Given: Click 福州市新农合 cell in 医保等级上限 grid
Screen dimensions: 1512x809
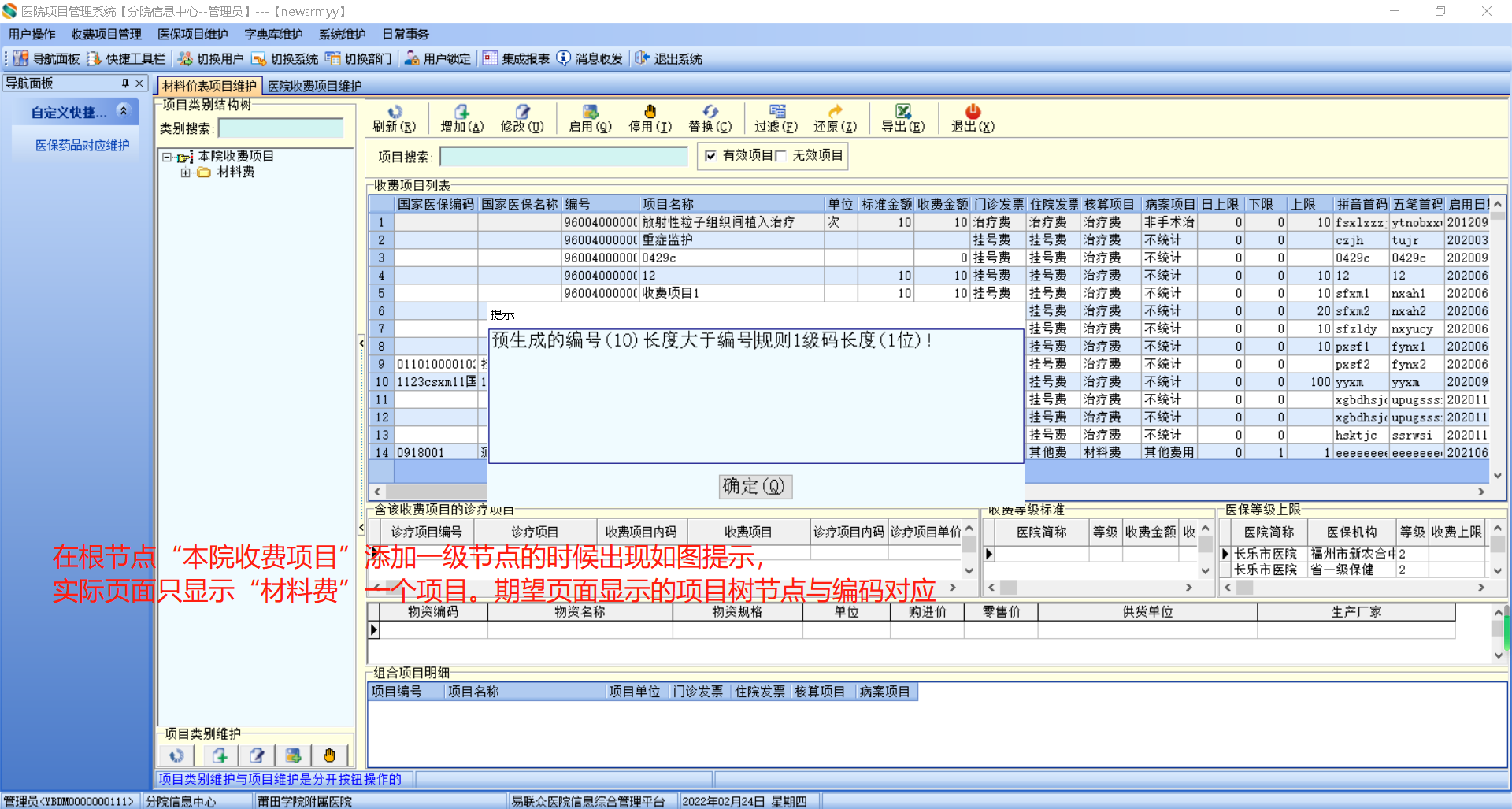Looking at the screenshot, I should point(1352,554).
